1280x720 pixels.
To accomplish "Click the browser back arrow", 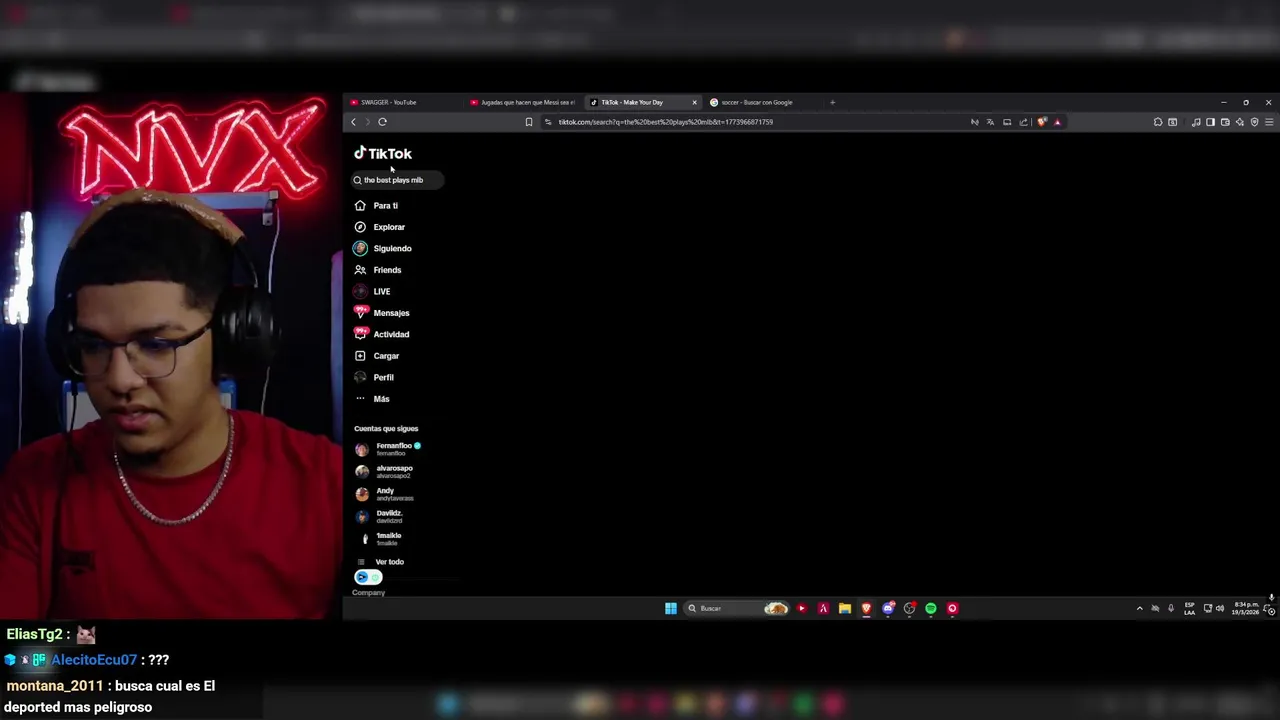I will coord(353,122).
